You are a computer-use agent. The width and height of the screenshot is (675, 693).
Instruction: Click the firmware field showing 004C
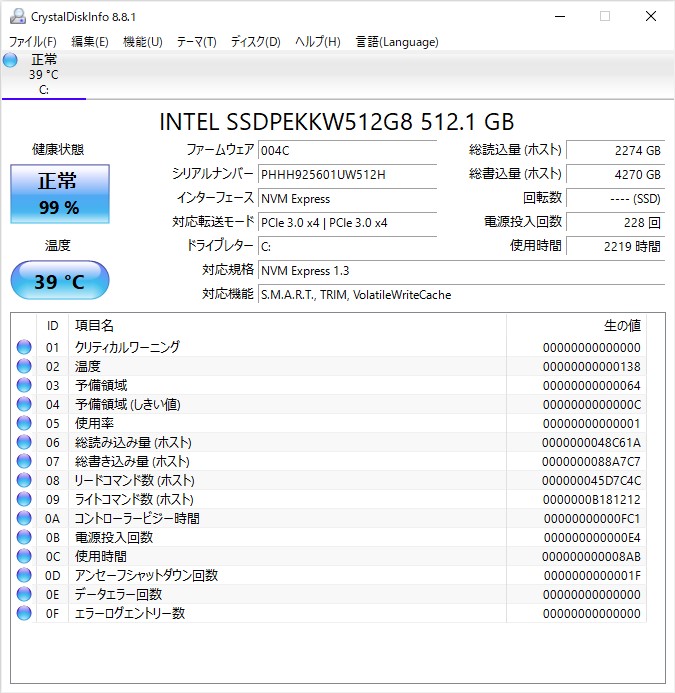point(347,151)
